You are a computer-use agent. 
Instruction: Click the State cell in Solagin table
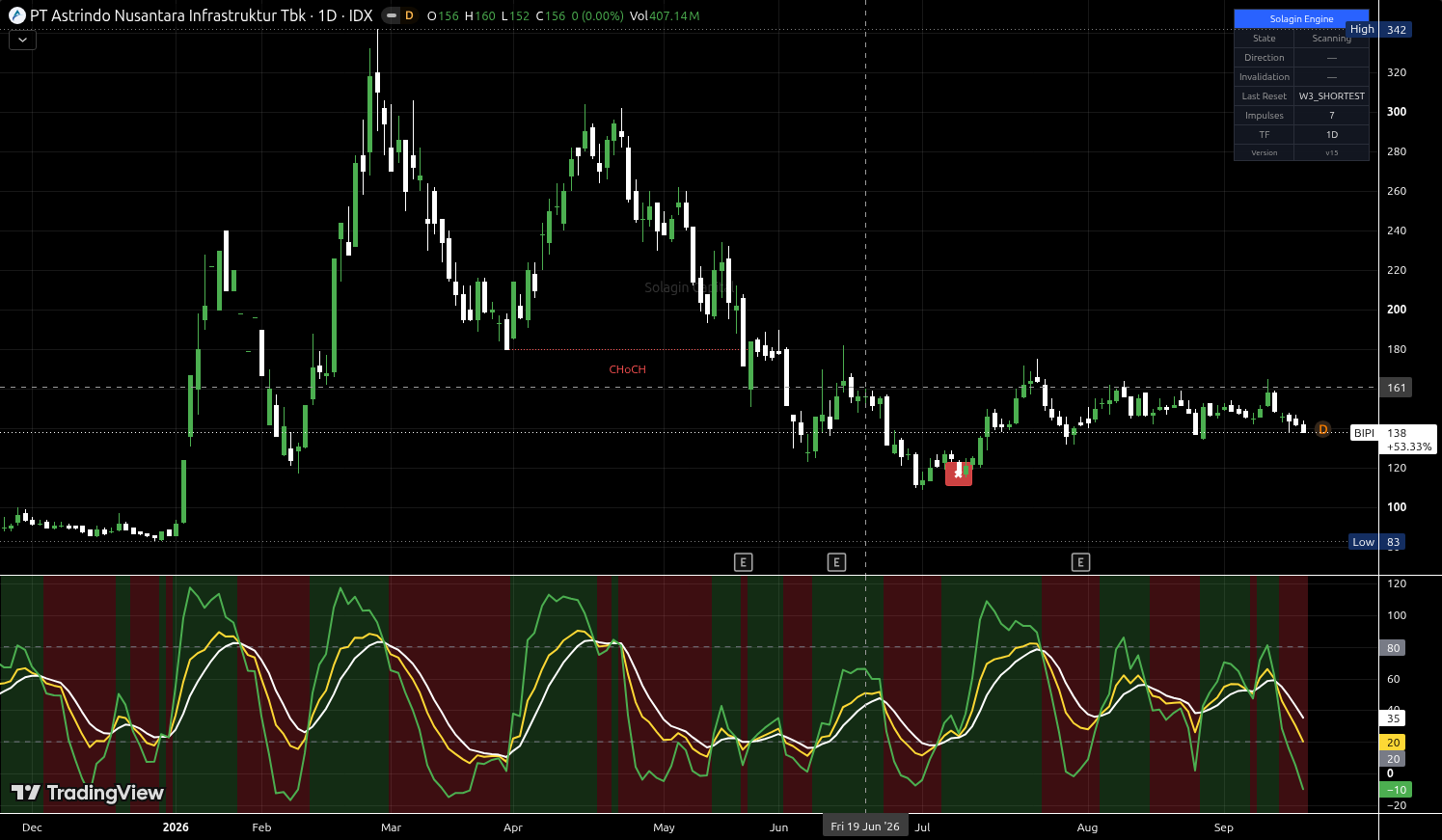point(1265,39)
